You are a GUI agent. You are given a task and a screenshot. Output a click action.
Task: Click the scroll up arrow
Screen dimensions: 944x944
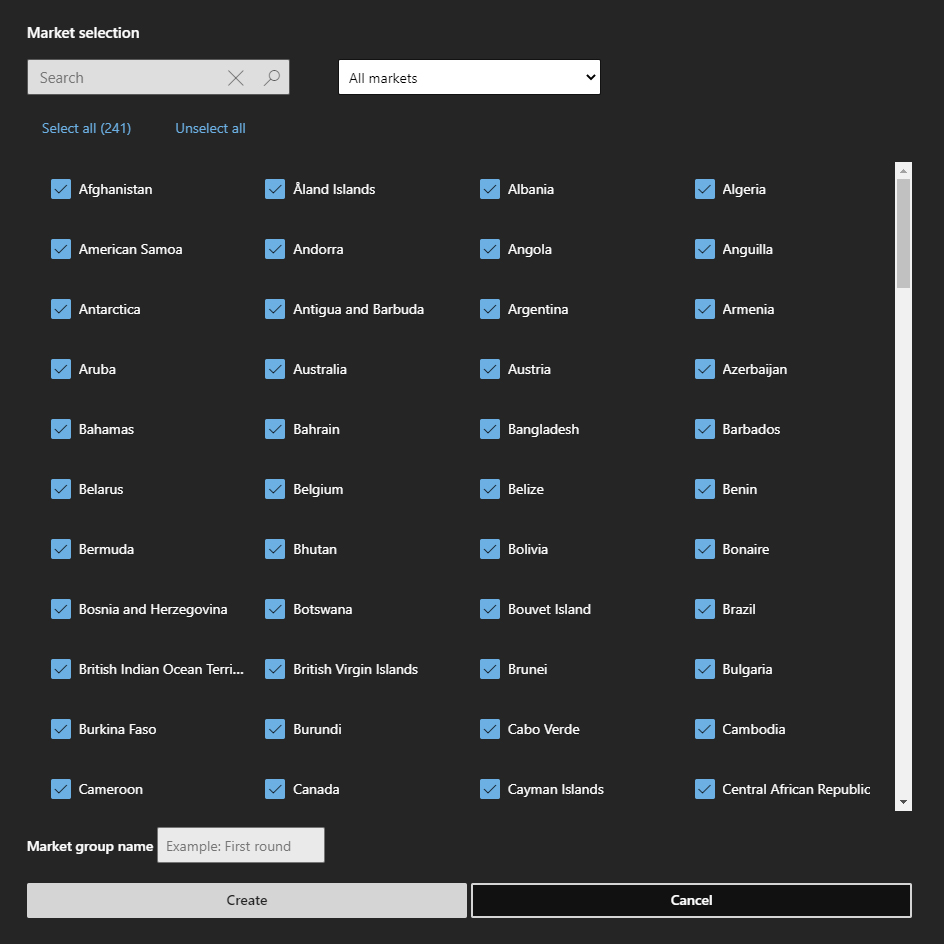[x=903, y=171]
